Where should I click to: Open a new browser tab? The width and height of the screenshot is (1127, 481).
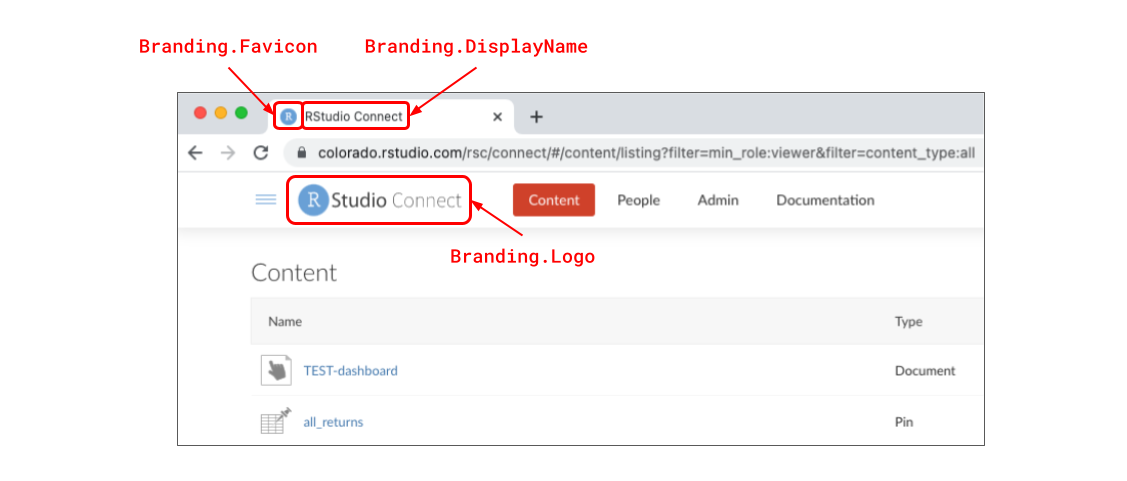[x=536, y=117]
